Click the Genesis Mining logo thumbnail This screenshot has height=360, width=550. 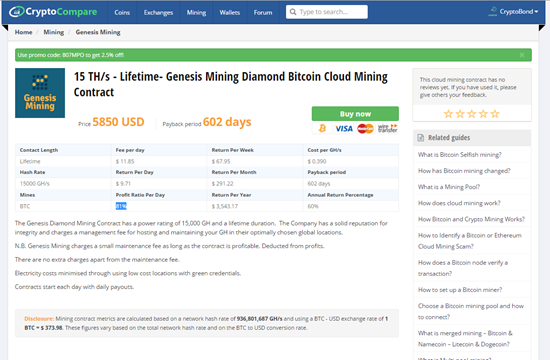click(x=40, y=93)
